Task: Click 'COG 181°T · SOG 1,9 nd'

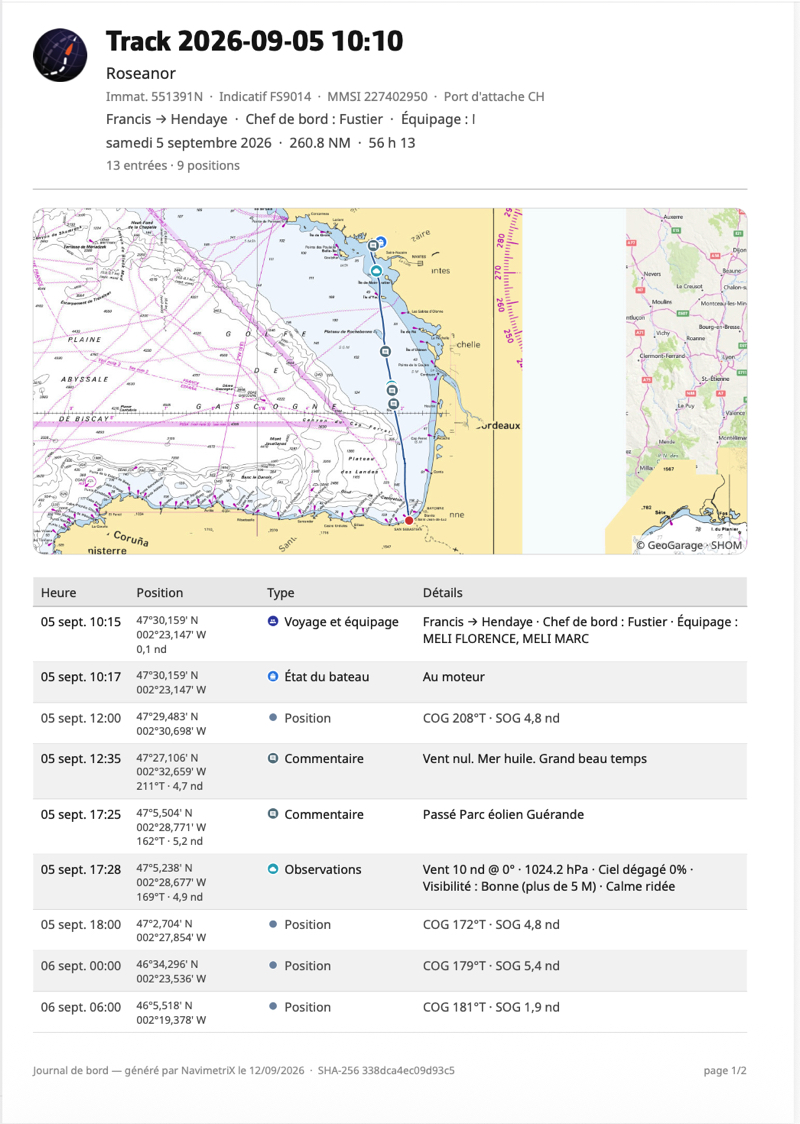Action: tap(491, 1007)
